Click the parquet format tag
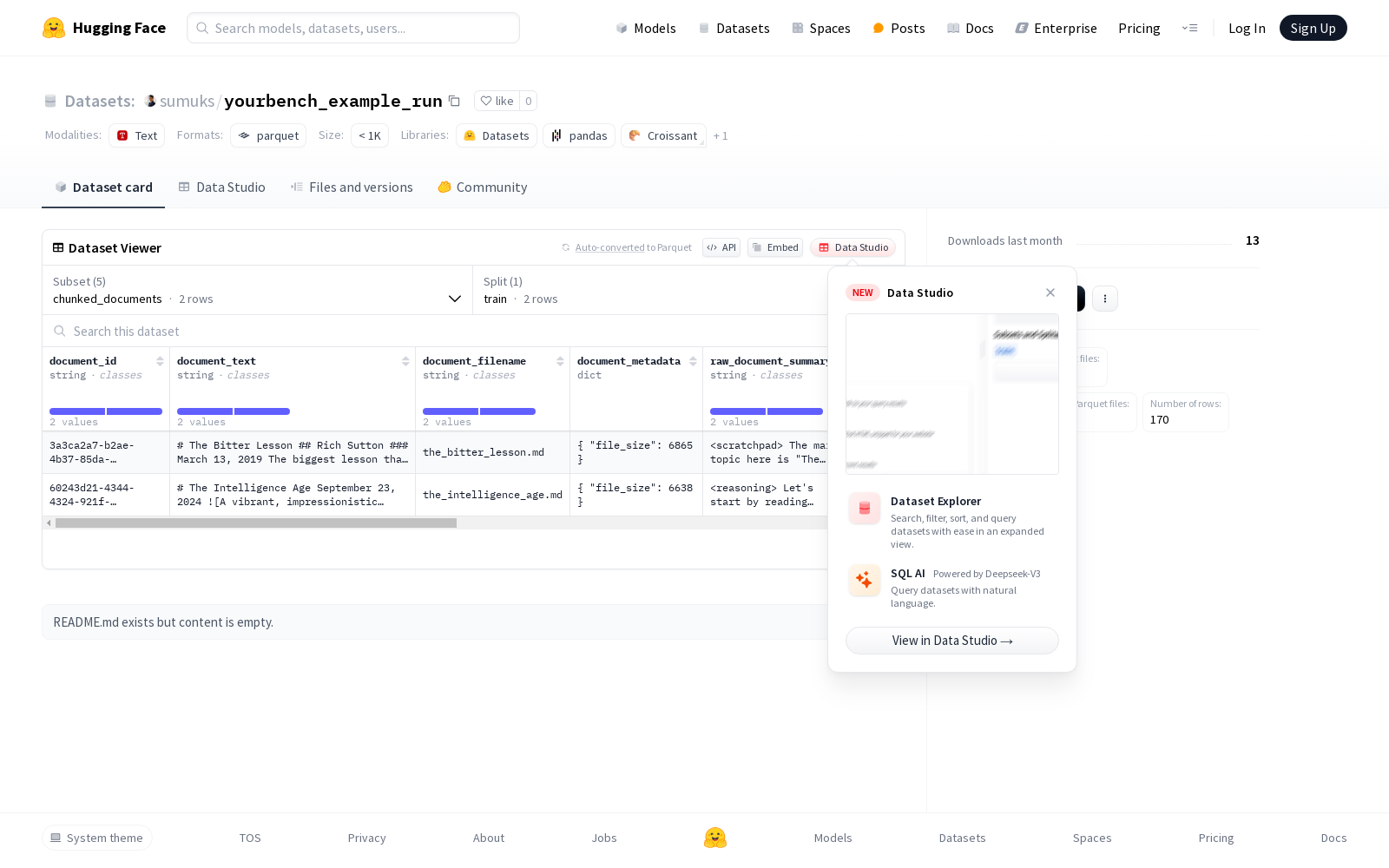This screenshot has width=1389, height=868. (x=268, y=135)
